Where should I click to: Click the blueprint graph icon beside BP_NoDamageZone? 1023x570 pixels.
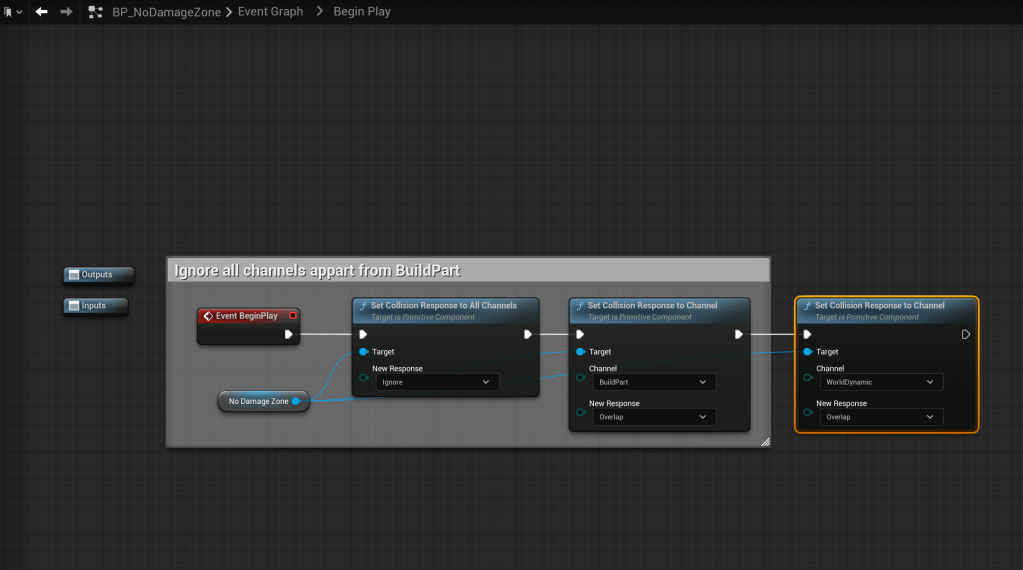tap(96, 12)
